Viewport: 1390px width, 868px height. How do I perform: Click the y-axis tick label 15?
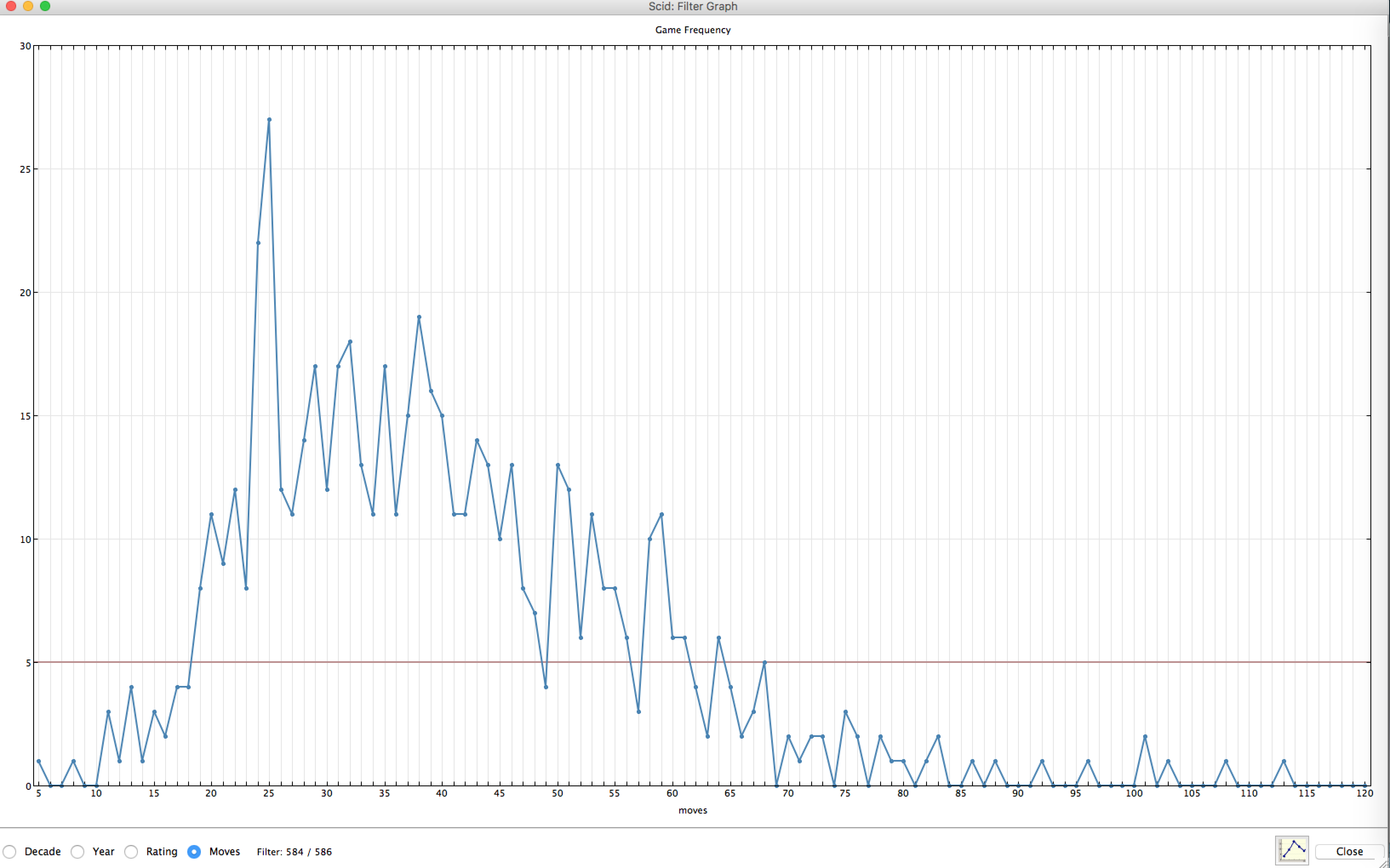point(25,416)
